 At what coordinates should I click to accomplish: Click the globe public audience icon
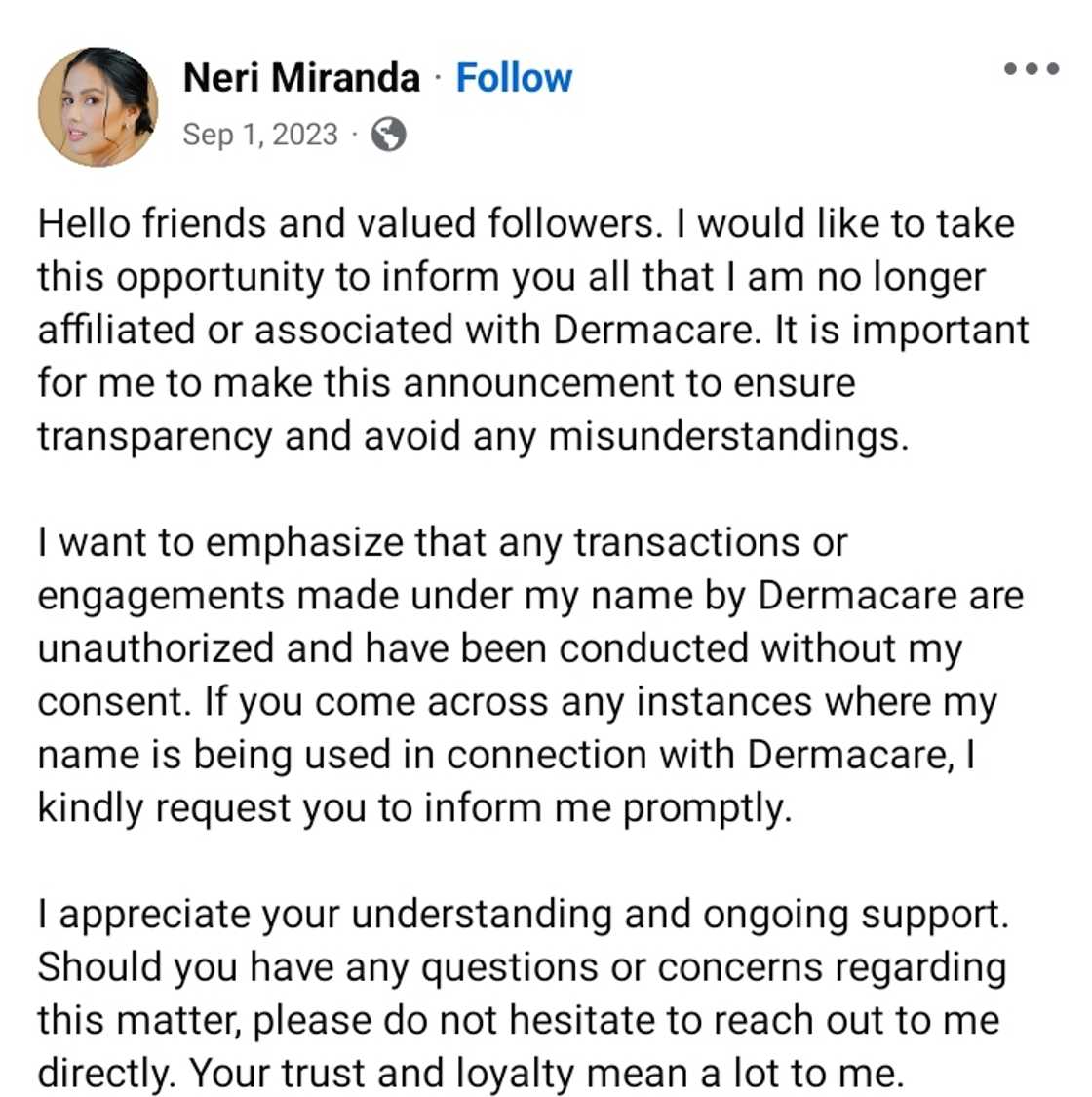click(x=388, y=135)
